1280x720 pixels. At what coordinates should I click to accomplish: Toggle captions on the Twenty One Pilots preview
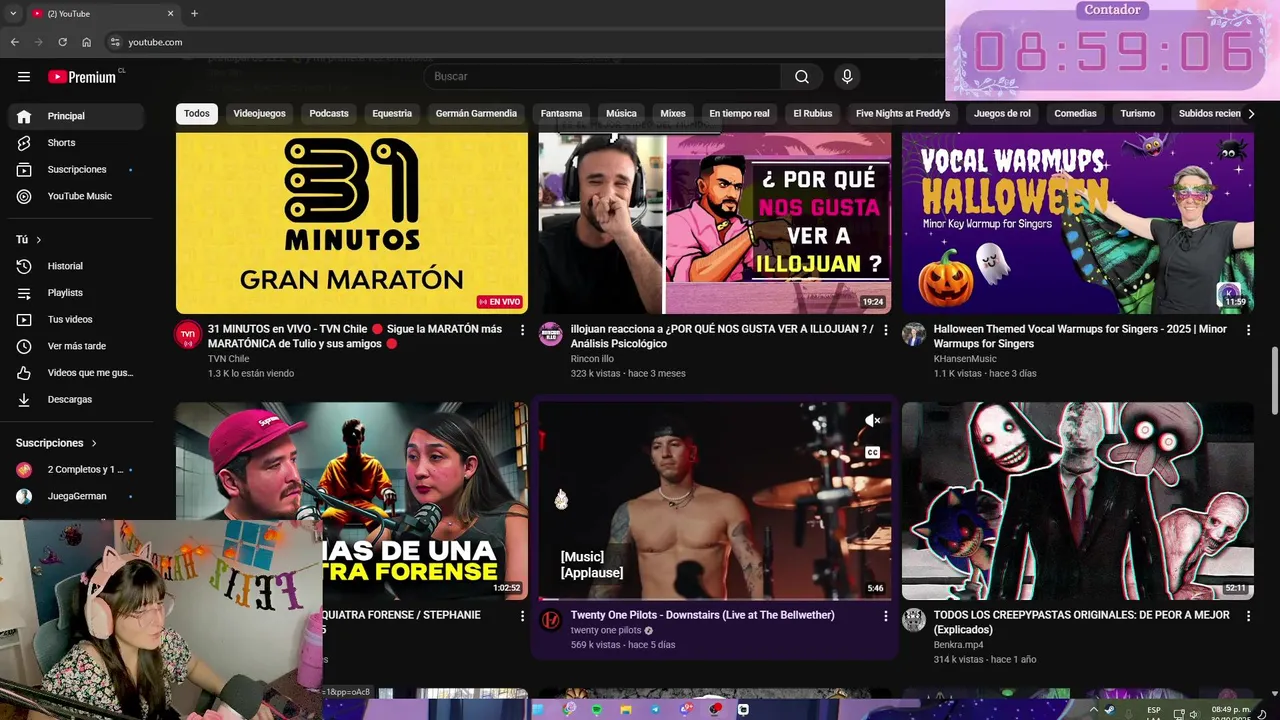coord(872,453)
